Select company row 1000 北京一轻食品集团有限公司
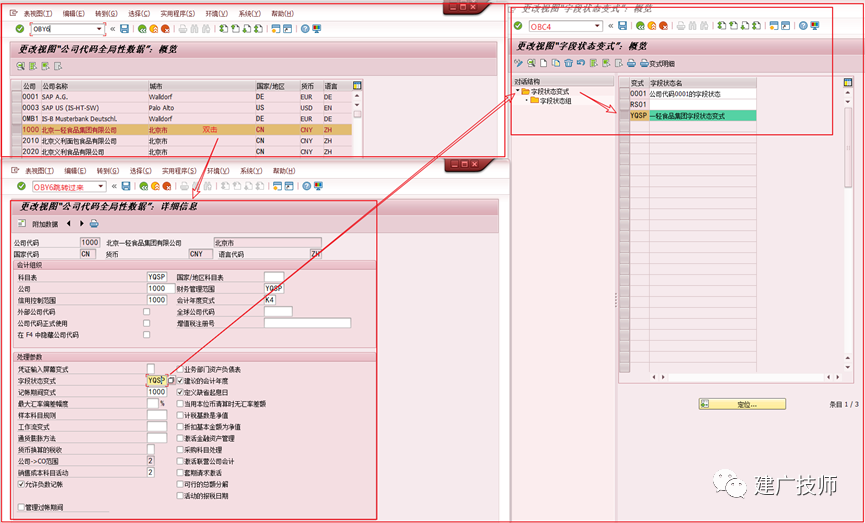 coord(186,130)
